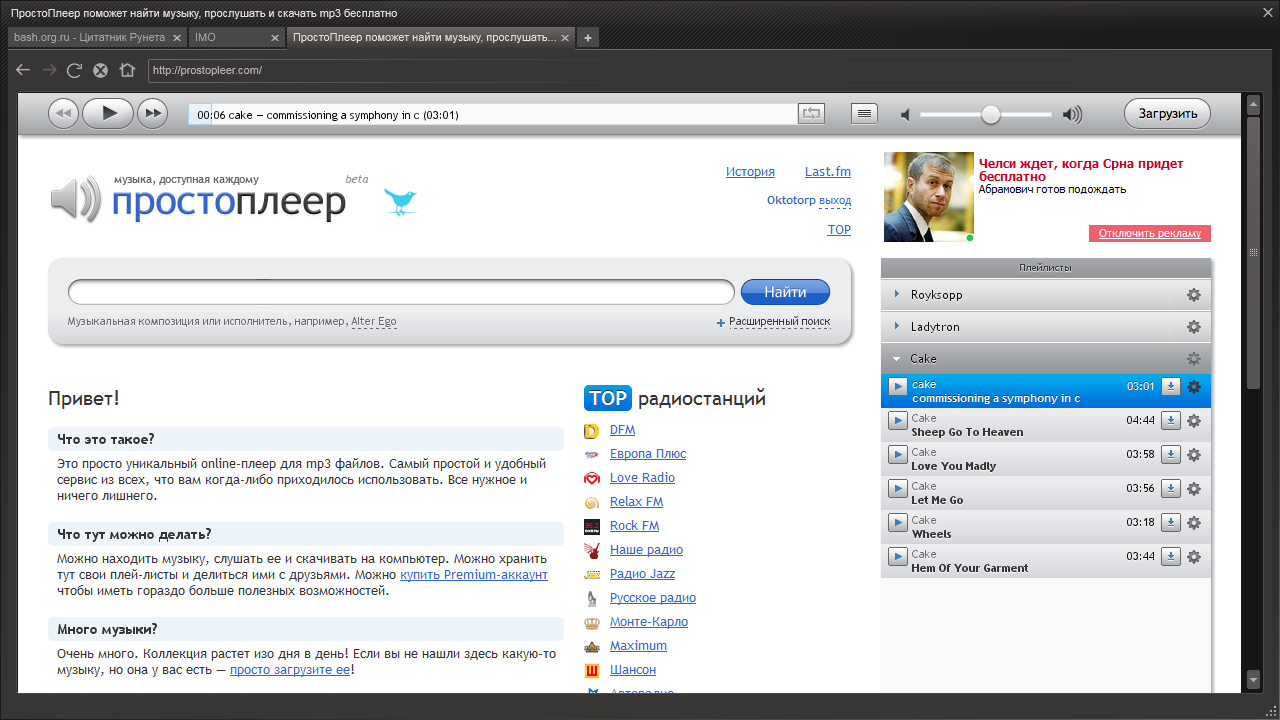Click the Найти search button
The height and width of the screenshot is (720, 1280).
785,292
